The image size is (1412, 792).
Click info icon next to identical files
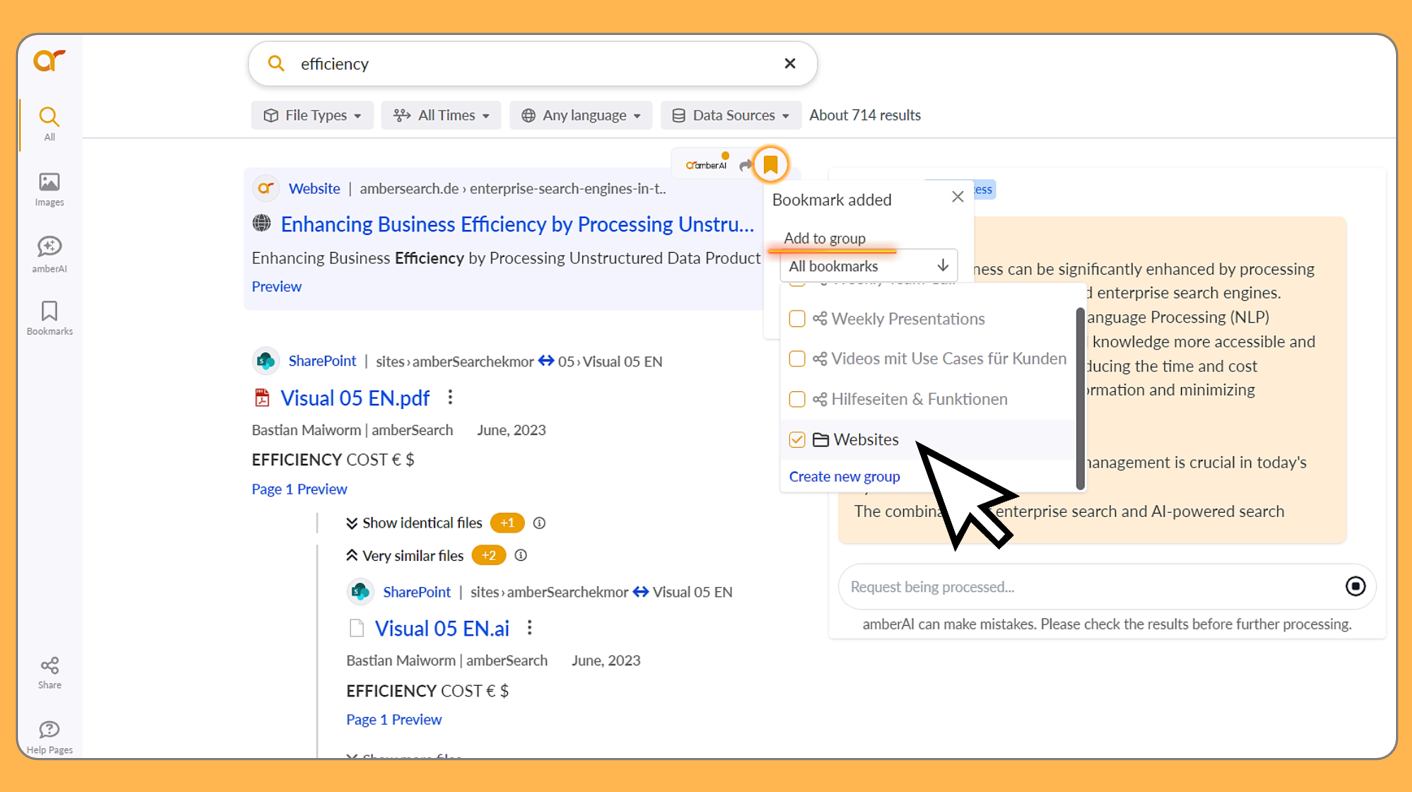(539, 523)
